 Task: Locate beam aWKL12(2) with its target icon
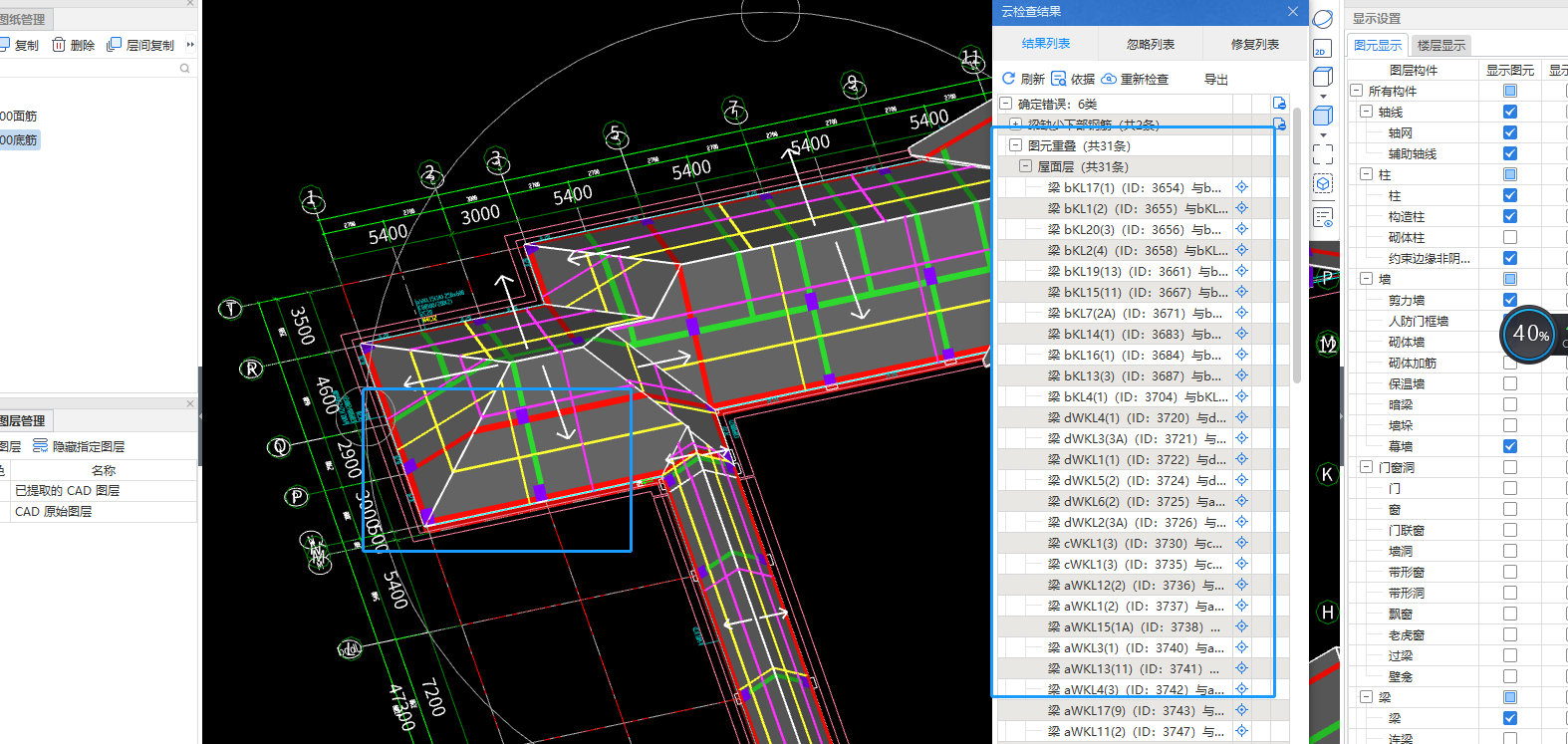tap(1242, 585)
